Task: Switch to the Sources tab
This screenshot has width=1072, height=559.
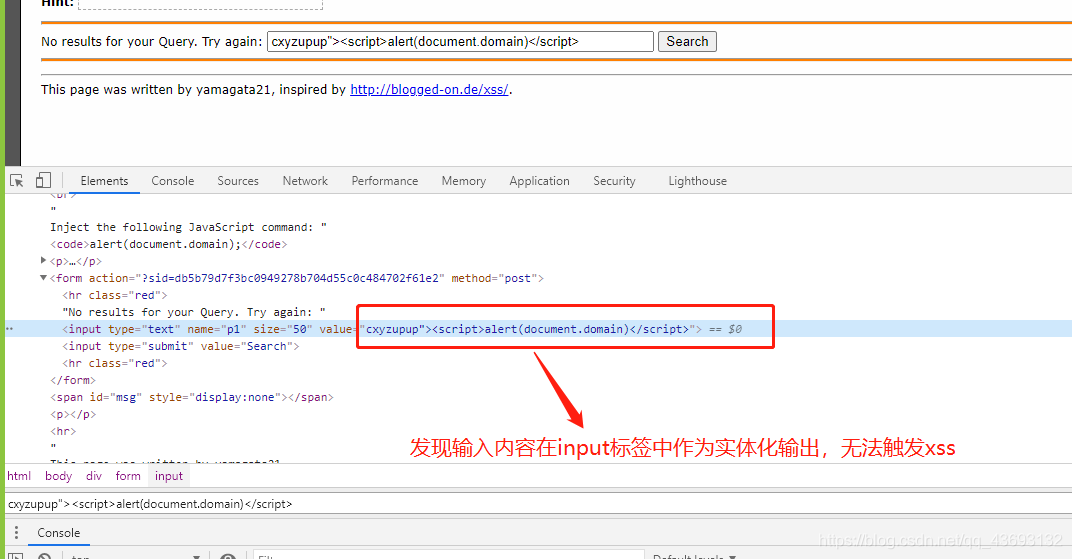Action: pyautogui.click(x=238, y=181)
